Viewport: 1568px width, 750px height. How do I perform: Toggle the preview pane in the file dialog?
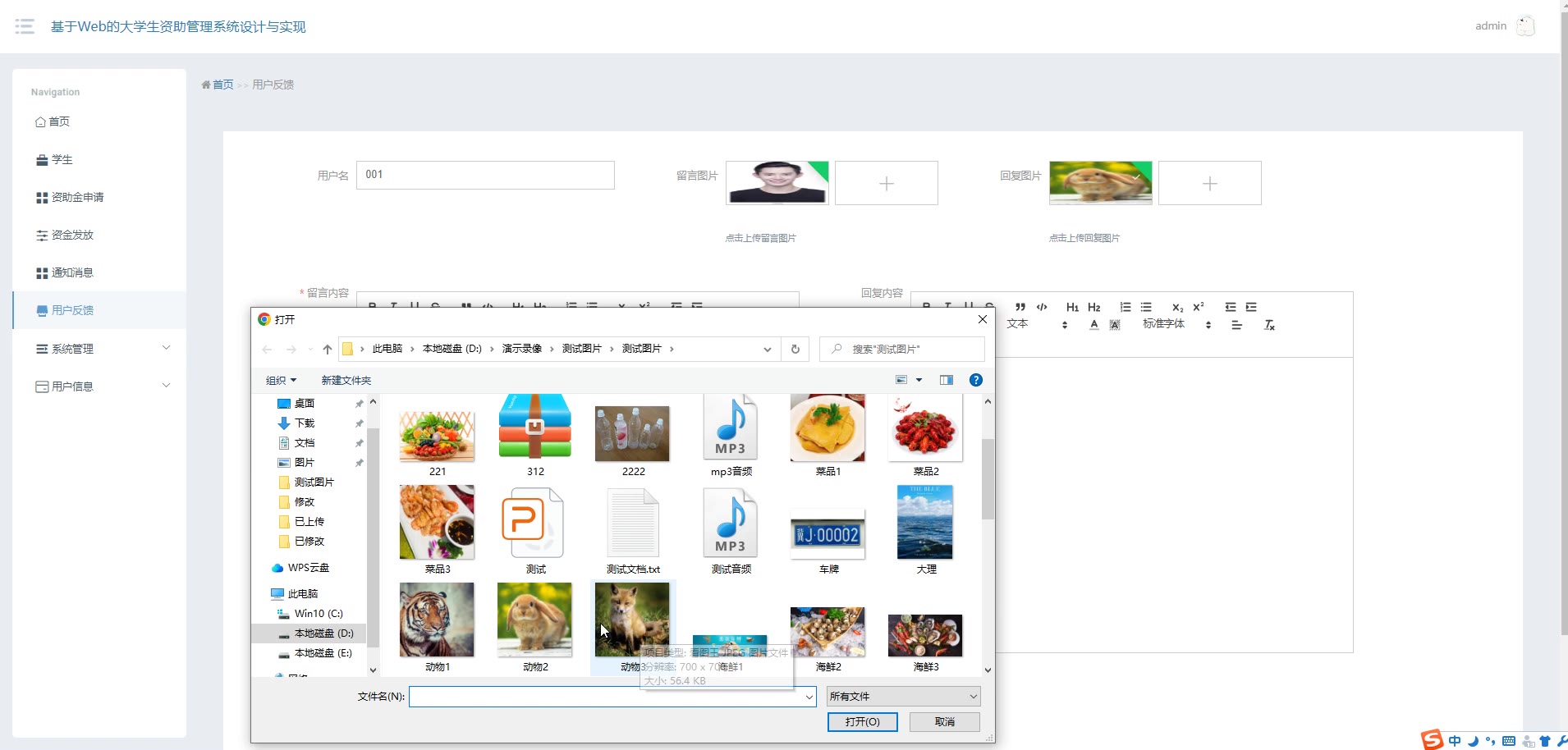pyautogui.click(x=947, y=380)
